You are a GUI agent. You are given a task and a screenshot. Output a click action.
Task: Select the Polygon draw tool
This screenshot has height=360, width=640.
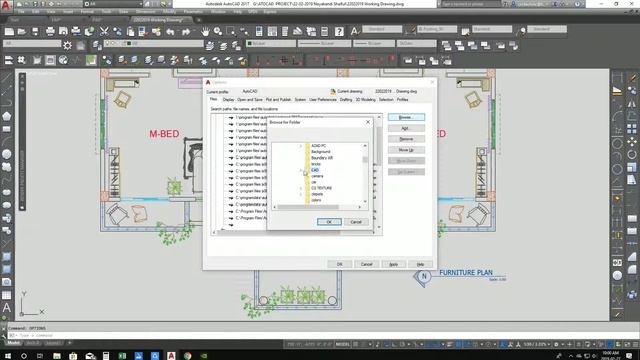(x=7, y=116)
